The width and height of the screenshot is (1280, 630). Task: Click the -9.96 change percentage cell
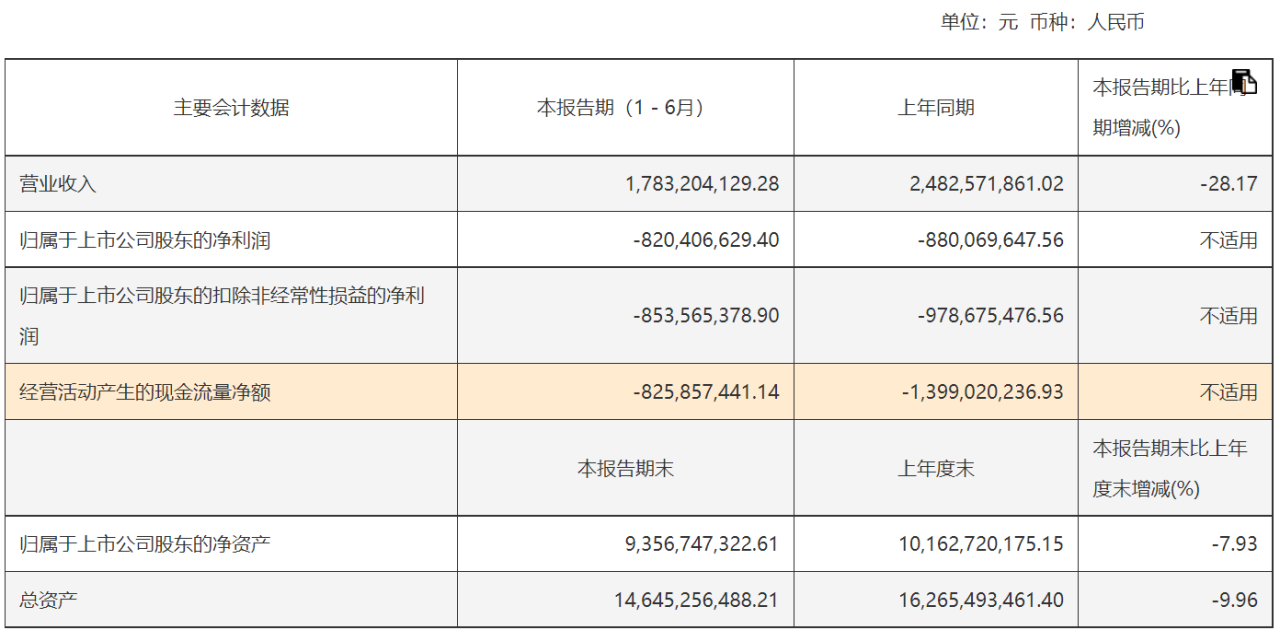click(1233, 600)
